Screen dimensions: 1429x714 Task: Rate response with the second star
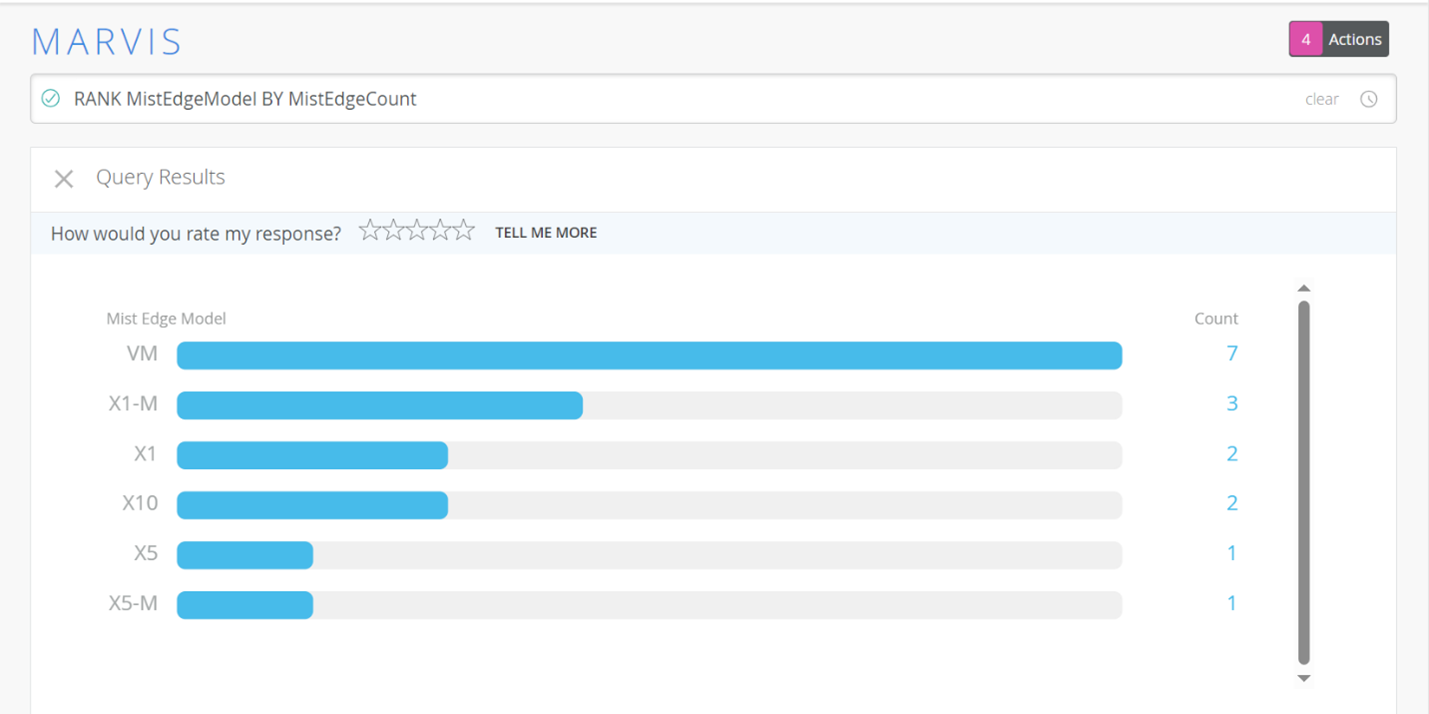393,231
